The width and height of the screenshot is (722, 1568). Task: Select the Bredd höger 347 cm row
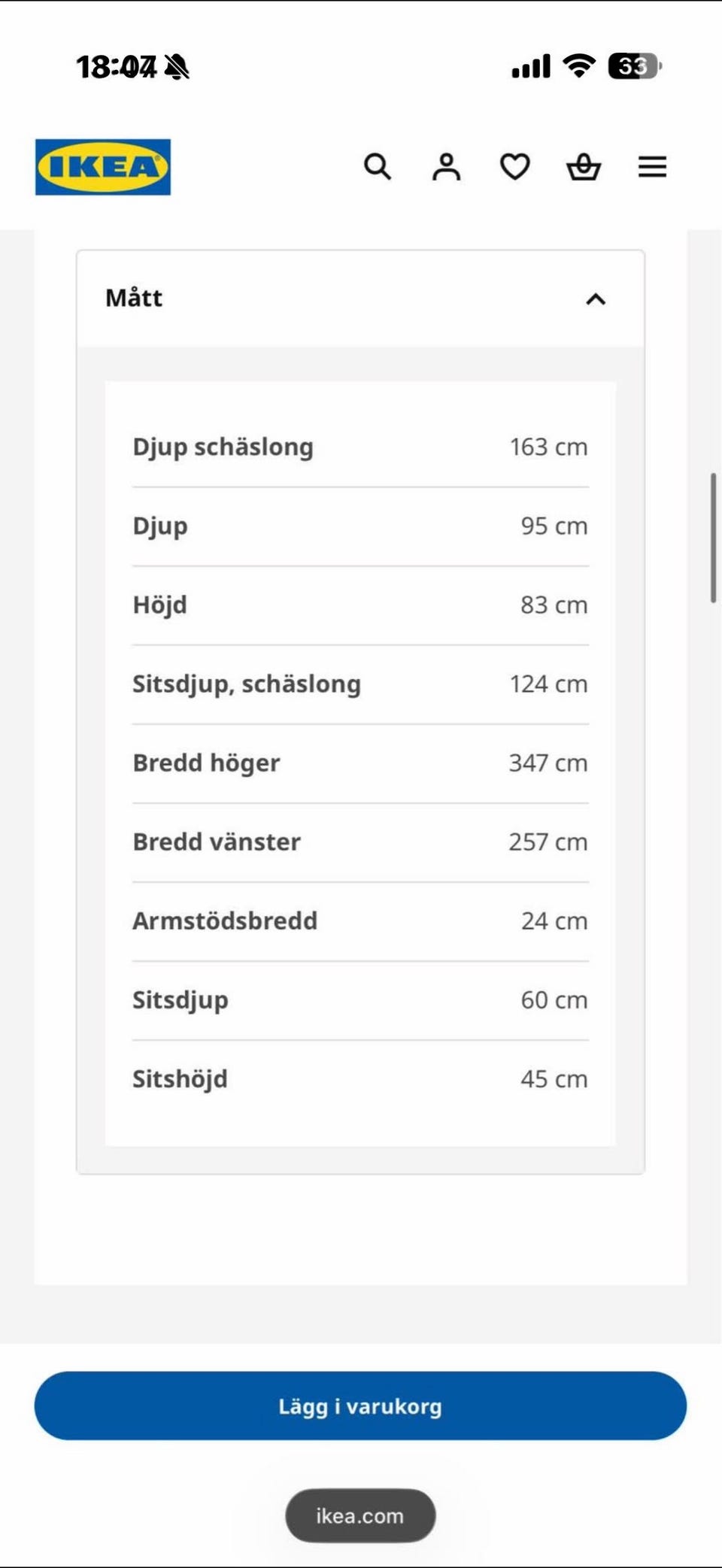(x=360, y=763)
